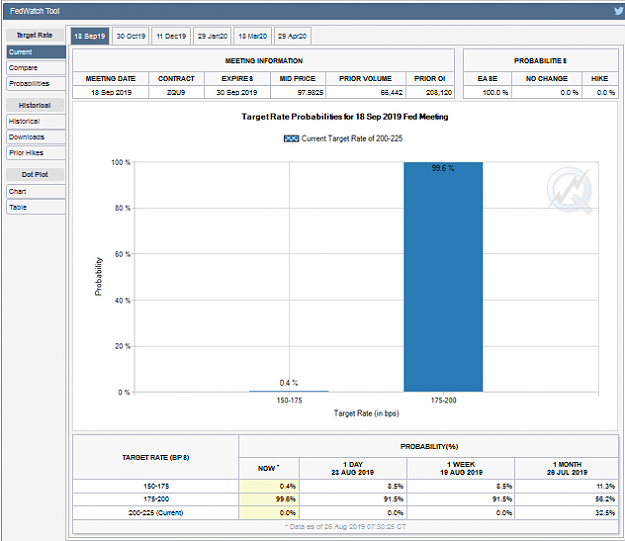
Task: Switch to the 30 Oct19 meeting tab
Action: 131,36
